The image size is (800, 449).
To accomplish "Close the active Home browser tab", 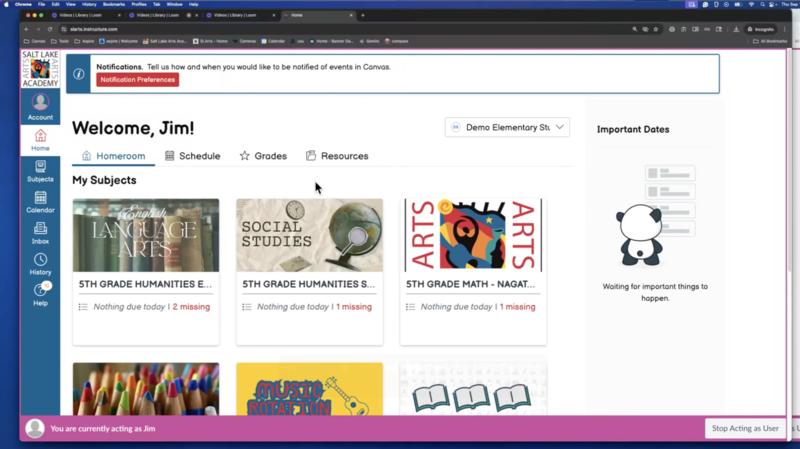I will pos(351,15).
